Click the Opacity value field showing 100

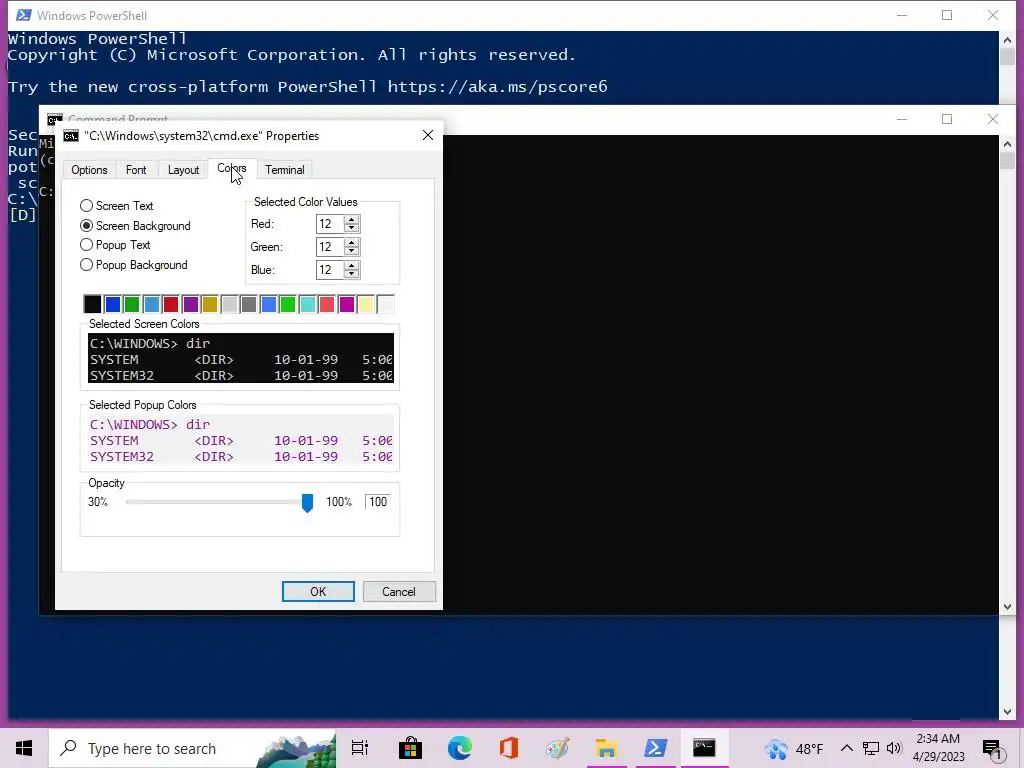(377, 502)
